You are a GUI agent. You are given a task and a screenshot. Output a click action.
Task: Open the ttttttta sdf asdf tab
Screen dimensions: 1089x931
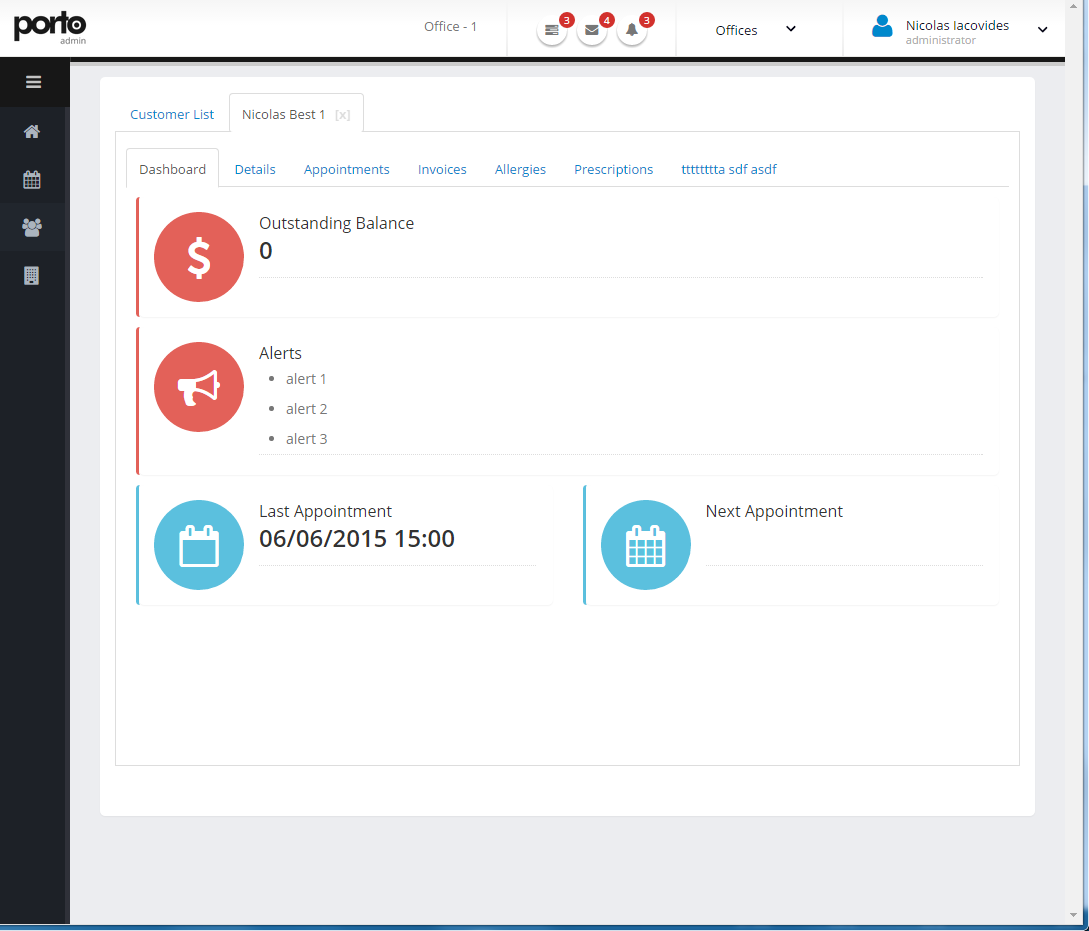[729, 169]
